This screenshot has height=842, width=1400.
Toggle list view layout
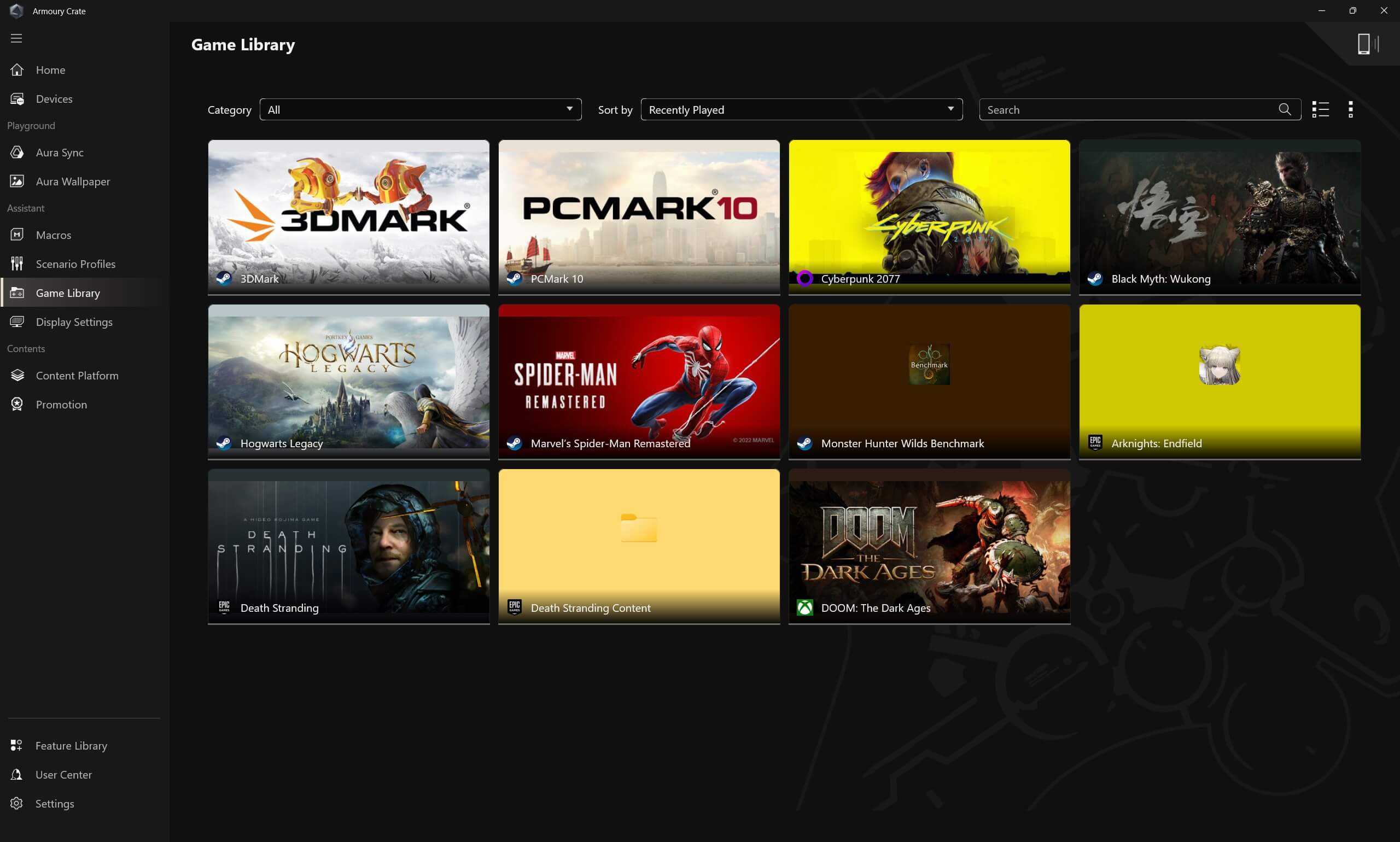1320,109
